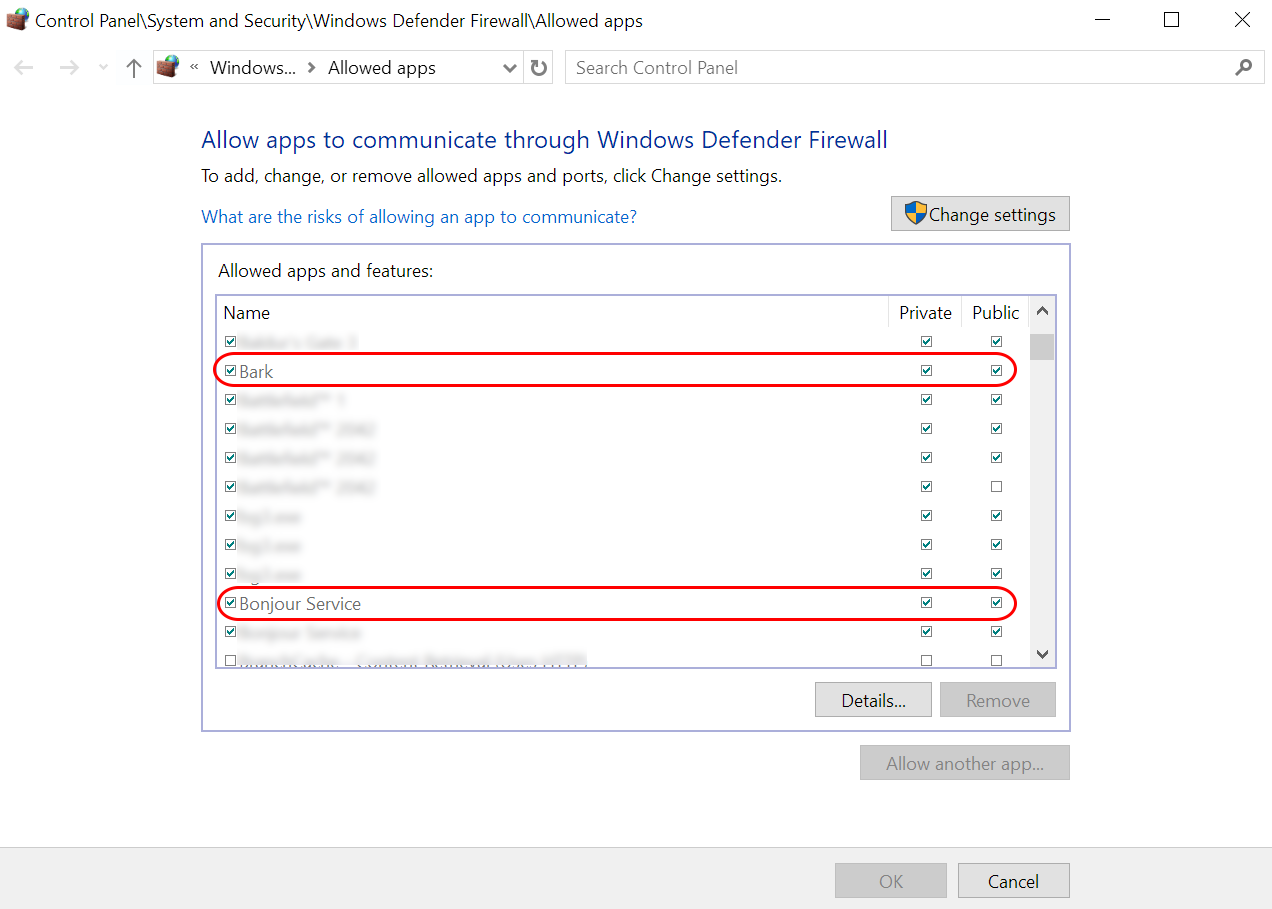Click the Private column header

tap(925, 312)
